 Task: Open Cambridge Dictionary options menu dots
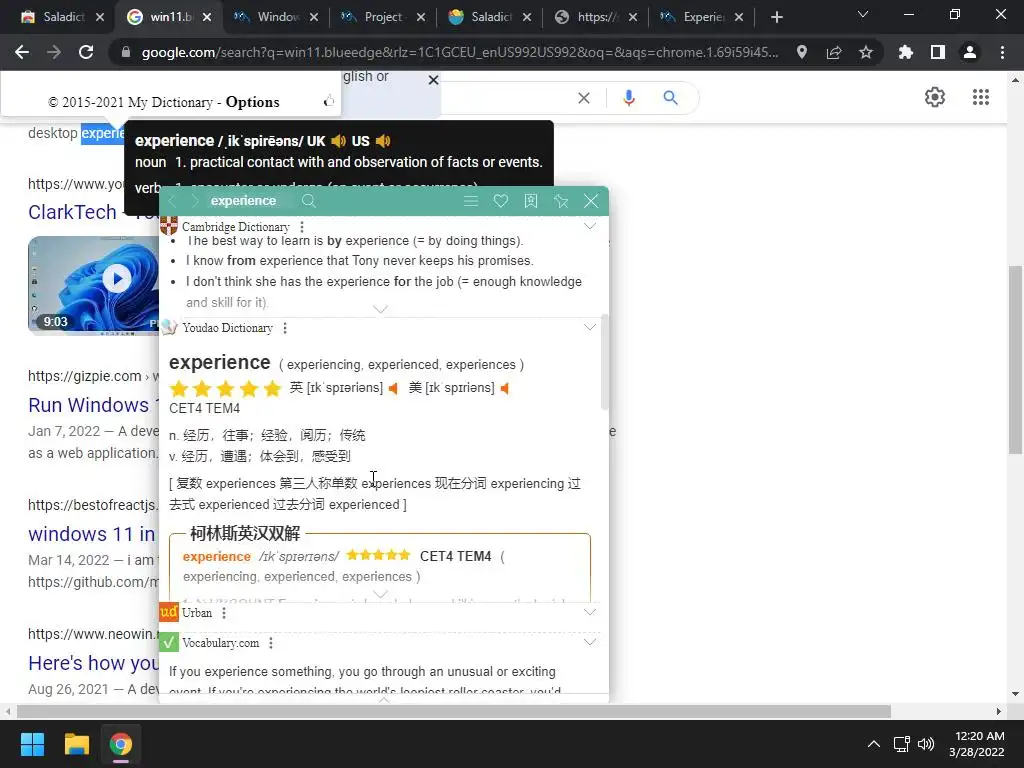(x=302, y=227)
